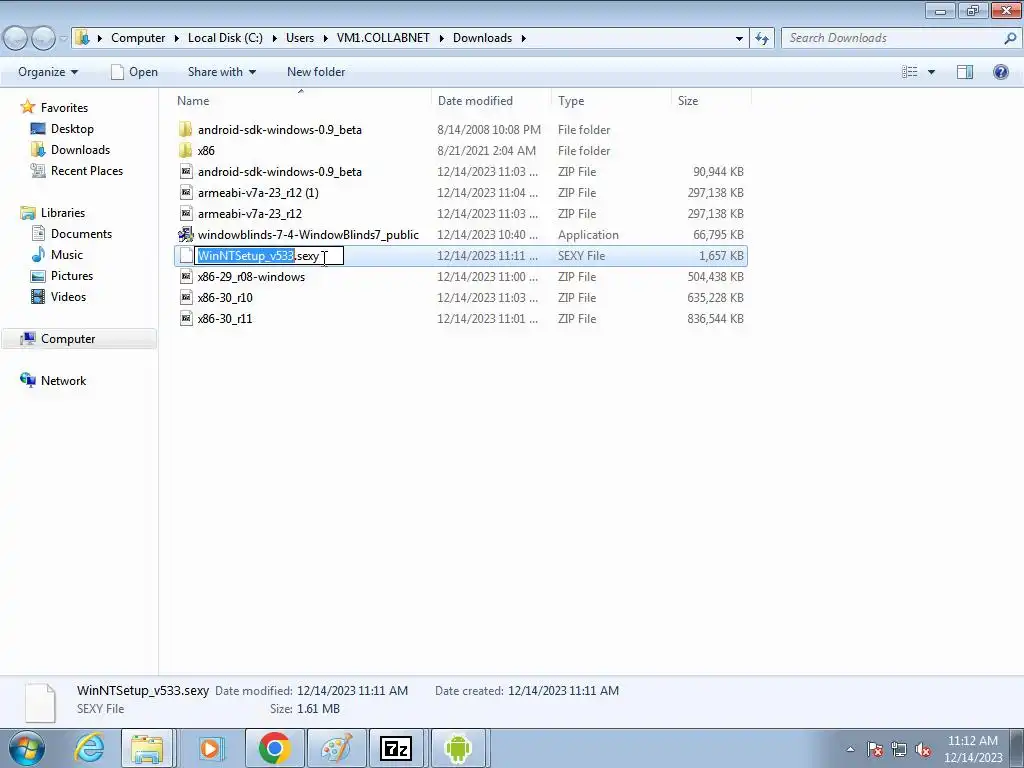Sort by the Type column header
The image size is (1024, 768).
[x=571, y=101]
